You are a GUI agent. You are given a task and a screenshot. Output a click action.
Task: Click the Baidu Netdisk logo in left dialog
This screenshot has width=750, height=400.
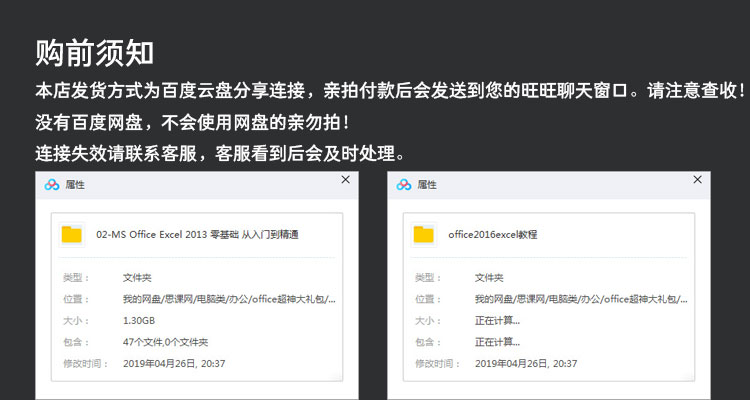[x=52, y=185]
